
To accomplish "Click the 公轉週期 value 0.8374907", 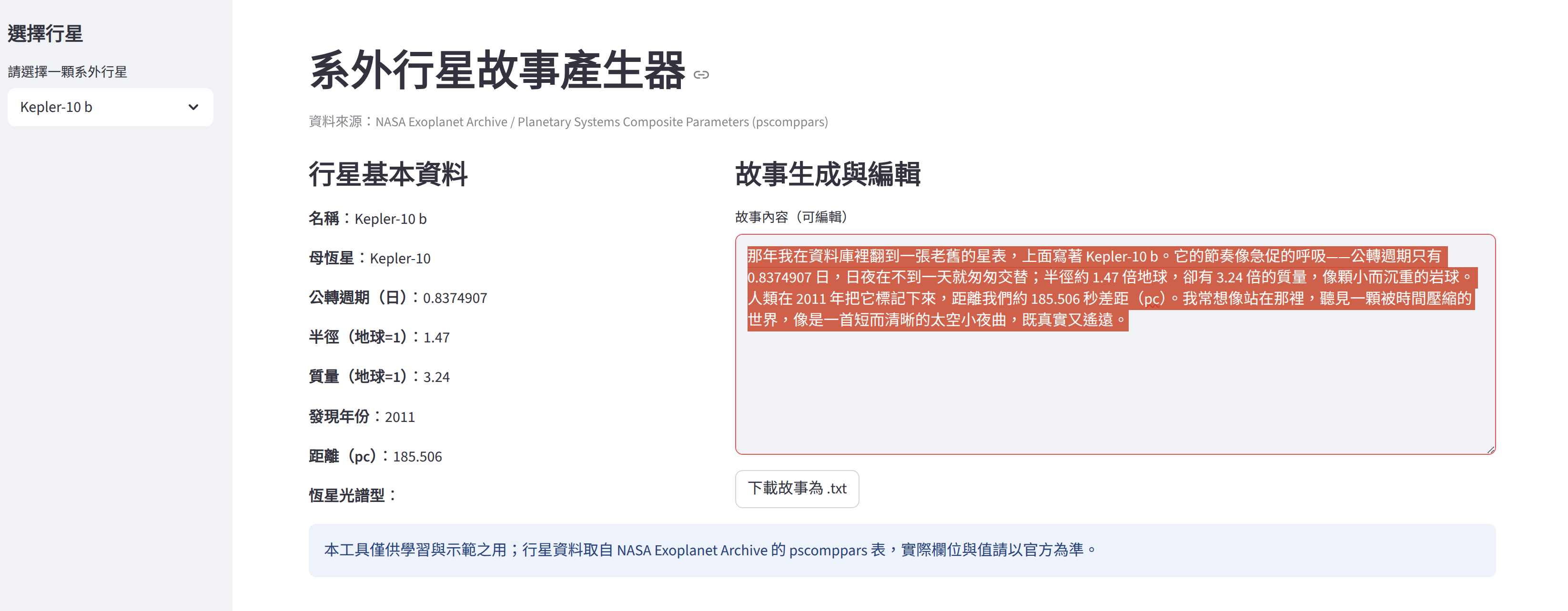I will tap(455, 298).
